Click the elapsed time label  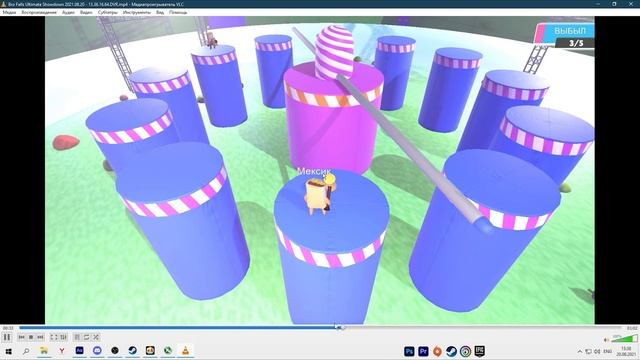click(8, 328)
